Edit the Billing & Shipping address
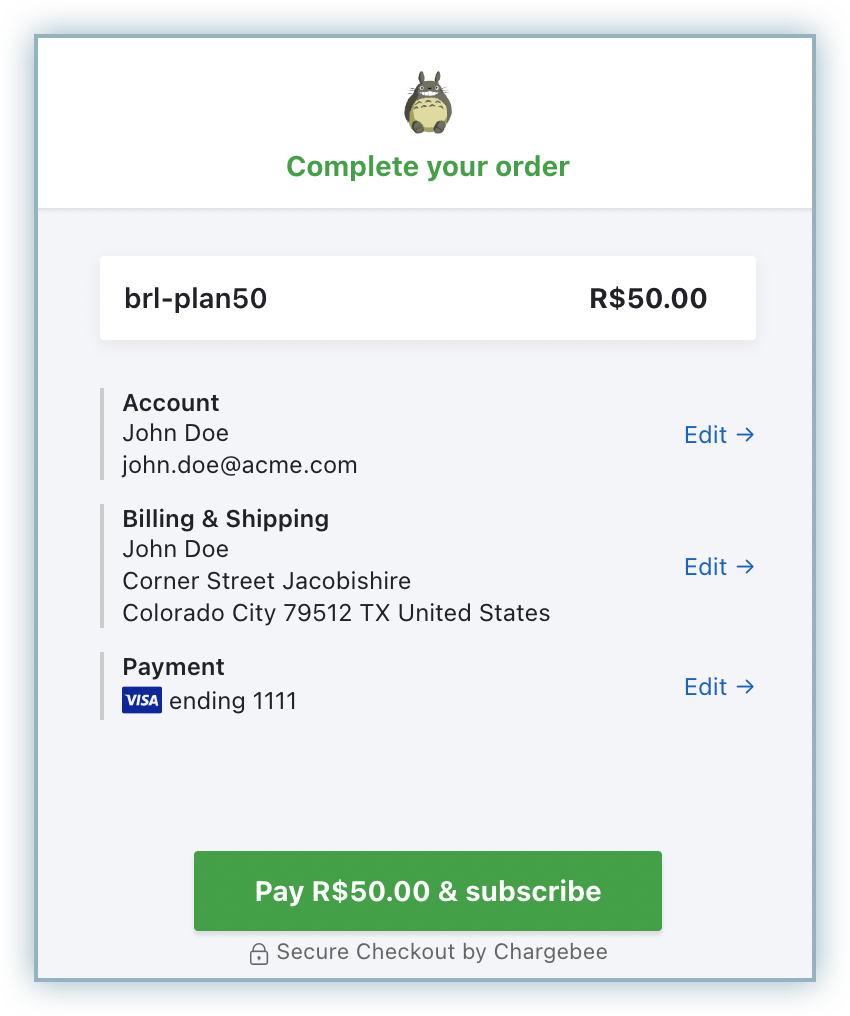The image size is (850, 1016). (x=719, y=567)
